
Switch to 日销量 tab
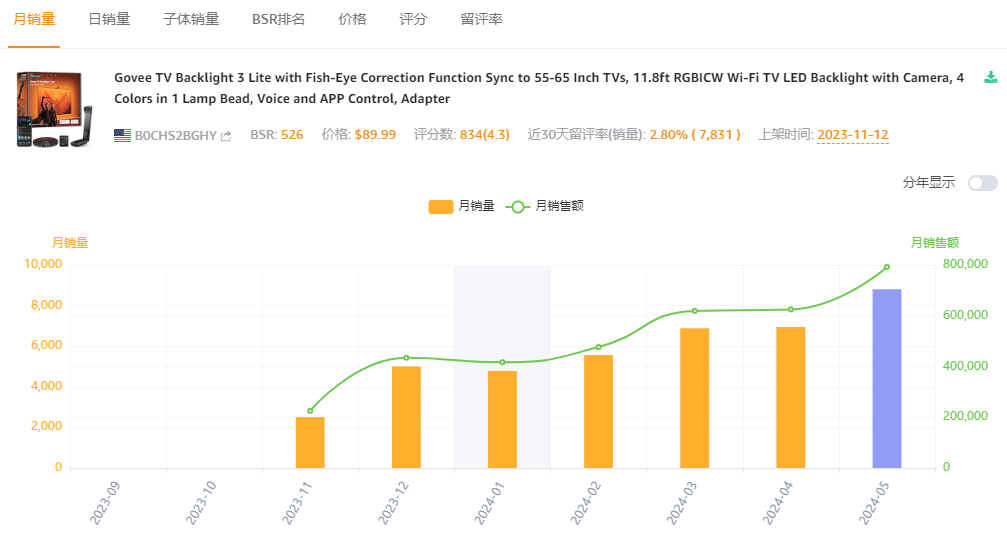click(109, 19)
